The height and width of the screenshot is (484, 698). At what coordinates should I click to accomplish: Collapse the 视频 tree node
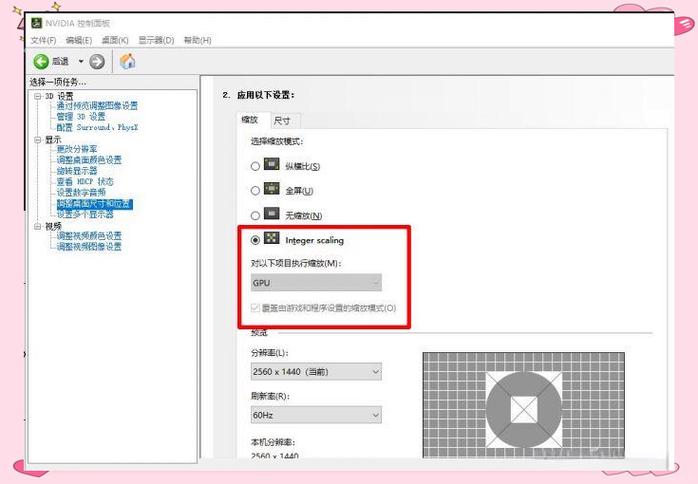pyautogui.click(x=38, y=226)
